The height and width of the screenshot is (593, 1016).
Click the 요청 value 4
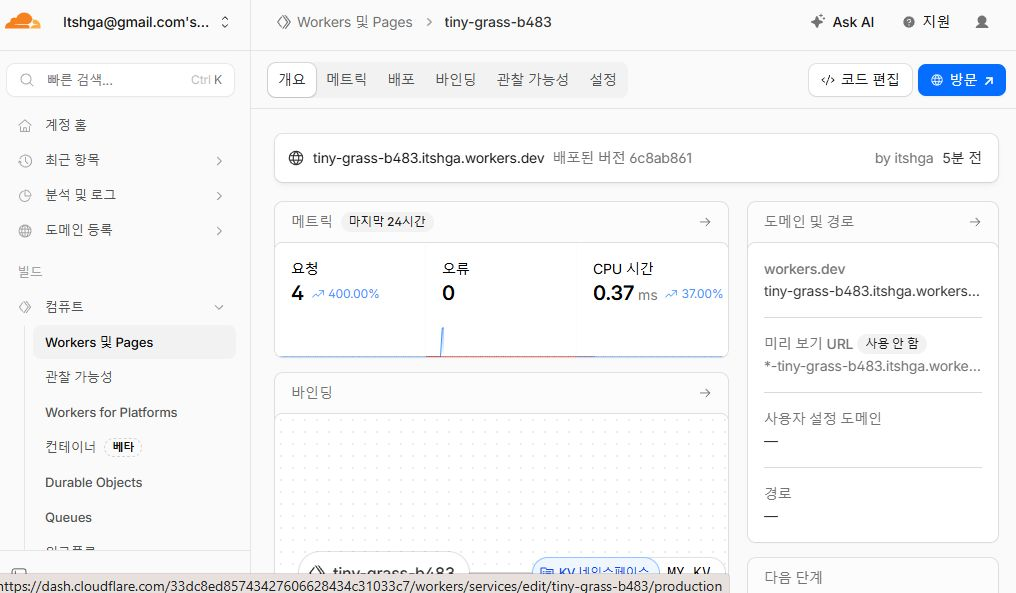(297, 293)
